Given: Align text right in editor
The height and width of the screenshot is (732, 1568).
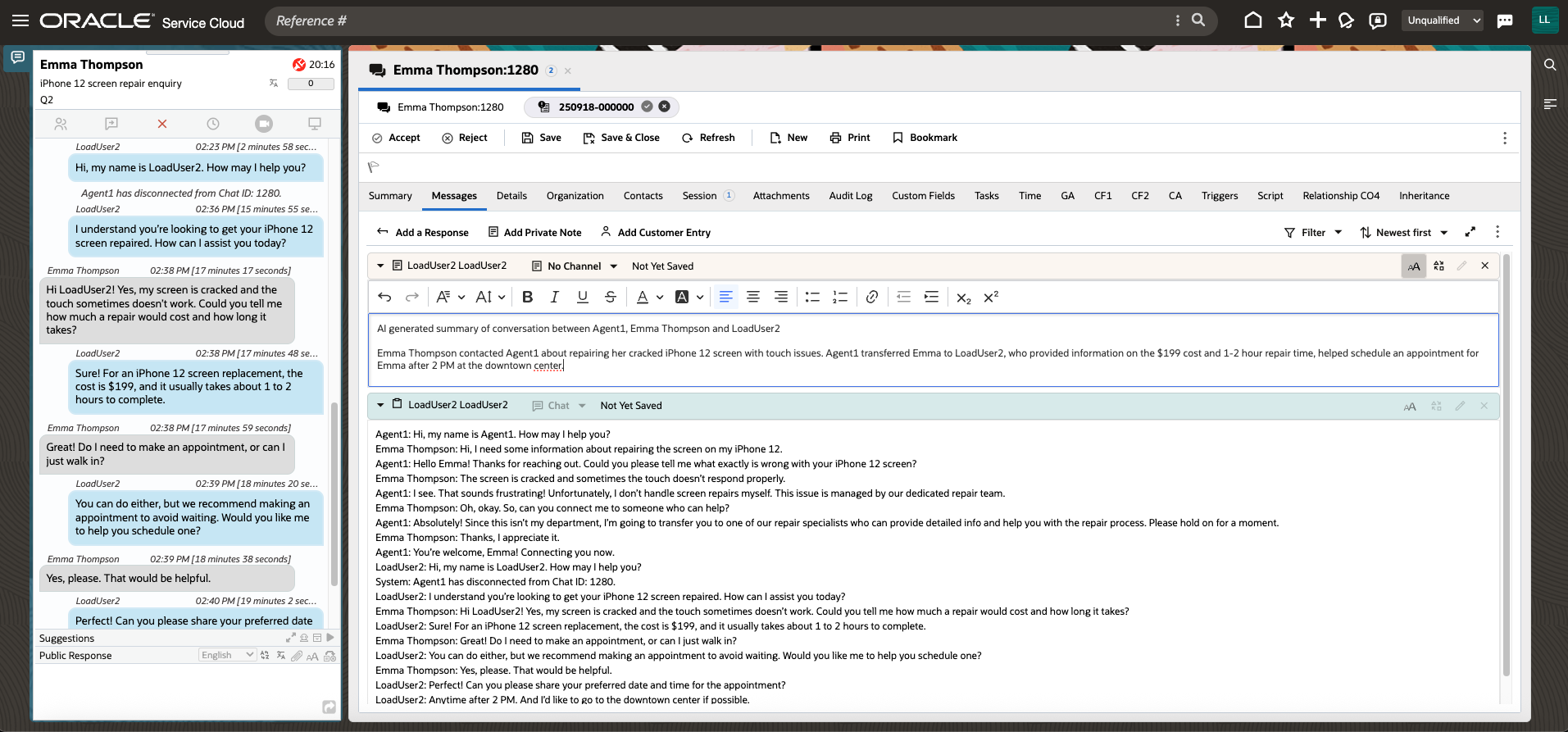Looking at the screenshot, I should tap(781, 297).
